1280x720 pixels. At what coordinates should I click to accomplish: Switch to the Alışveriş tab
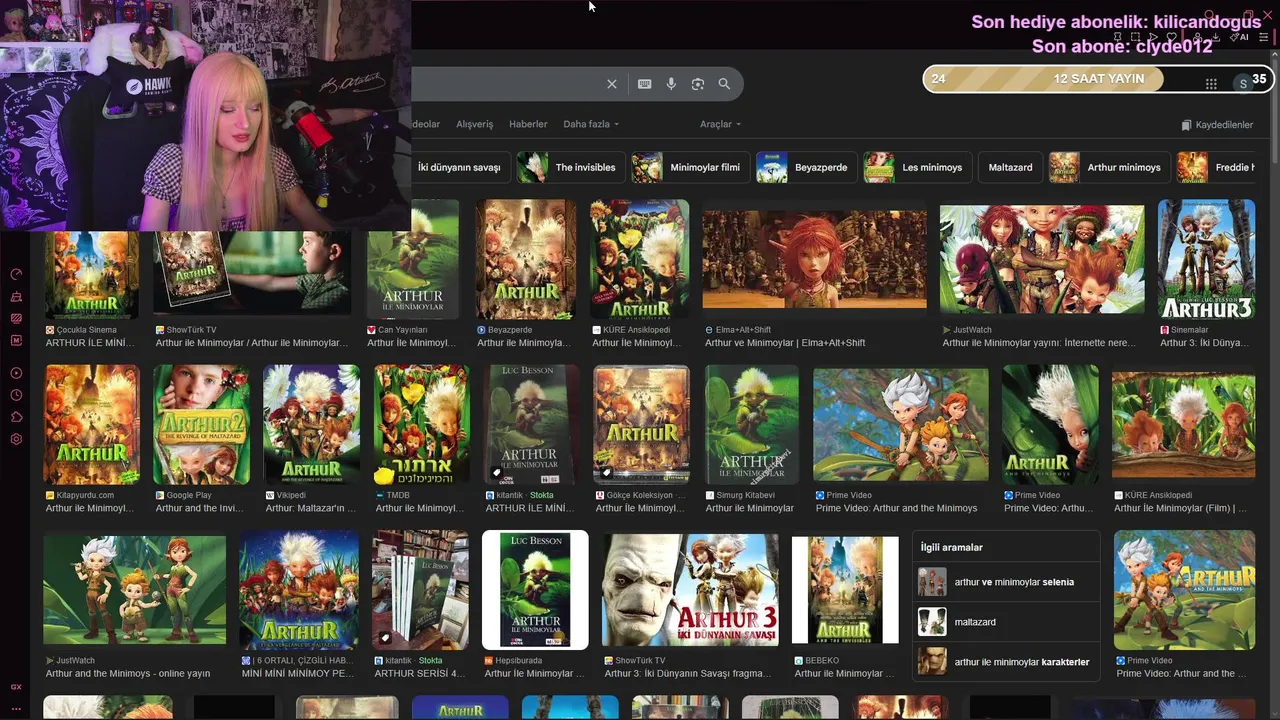[x=475, y=124]
